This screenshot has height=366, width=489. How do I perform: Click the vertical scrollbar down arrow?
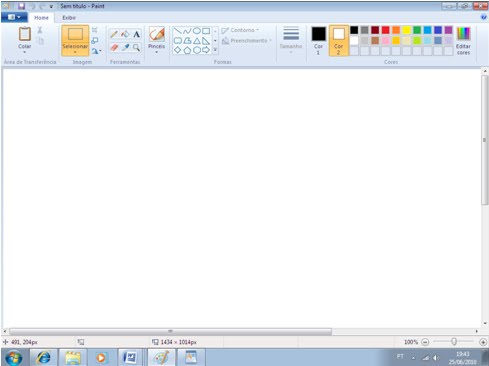[x=485, y=323]
